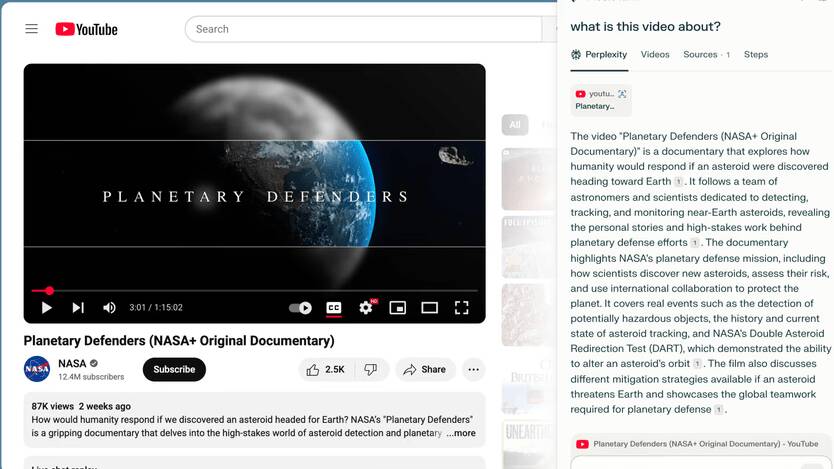Image resolution: width=834 pixels, height=469 pixels.
Task: Enable miniplayer mode
Action: [x=398, y=307]
